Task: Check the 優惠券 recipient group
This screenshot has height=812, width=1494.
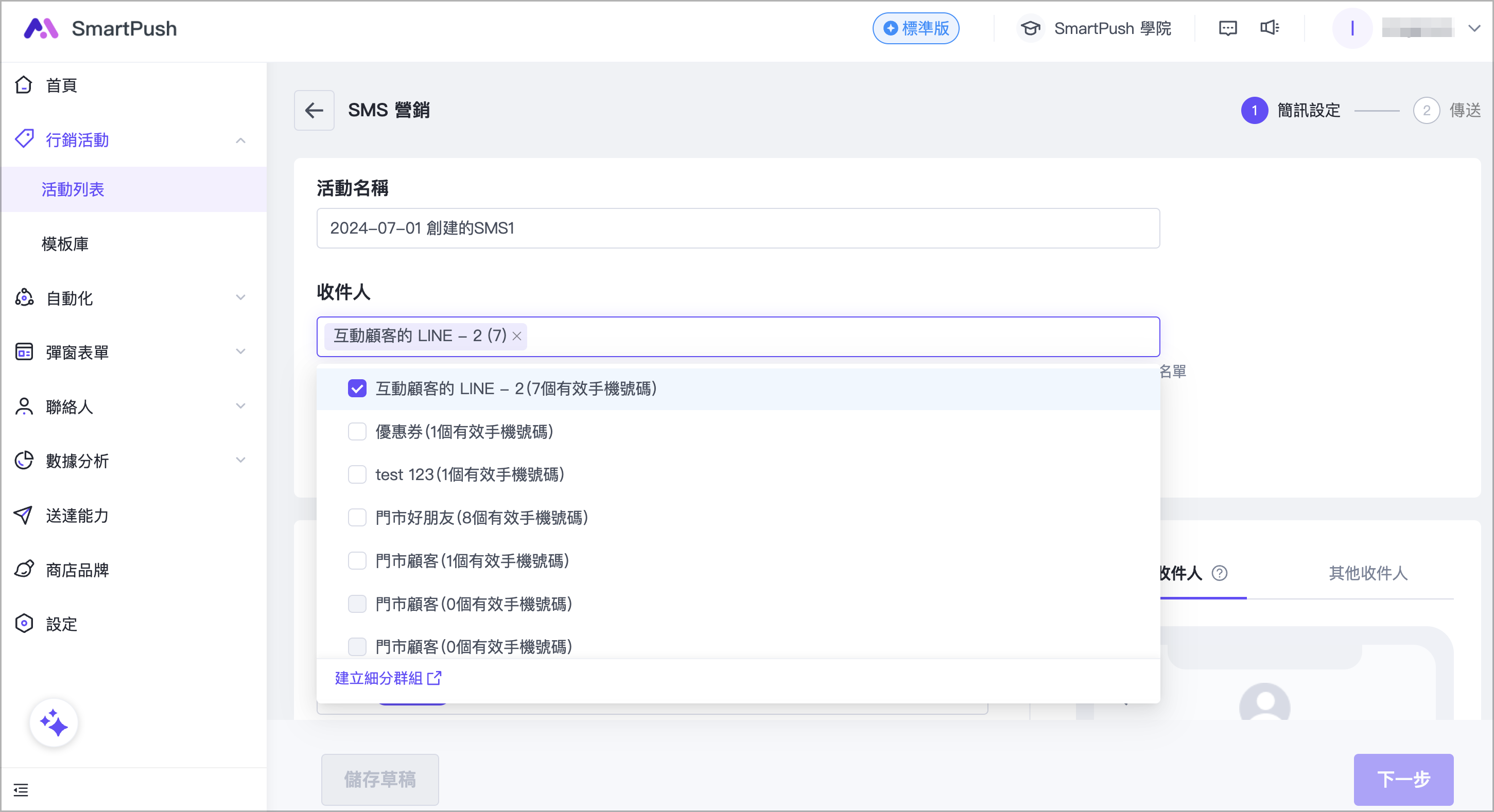Action: [x=357, y=432]
